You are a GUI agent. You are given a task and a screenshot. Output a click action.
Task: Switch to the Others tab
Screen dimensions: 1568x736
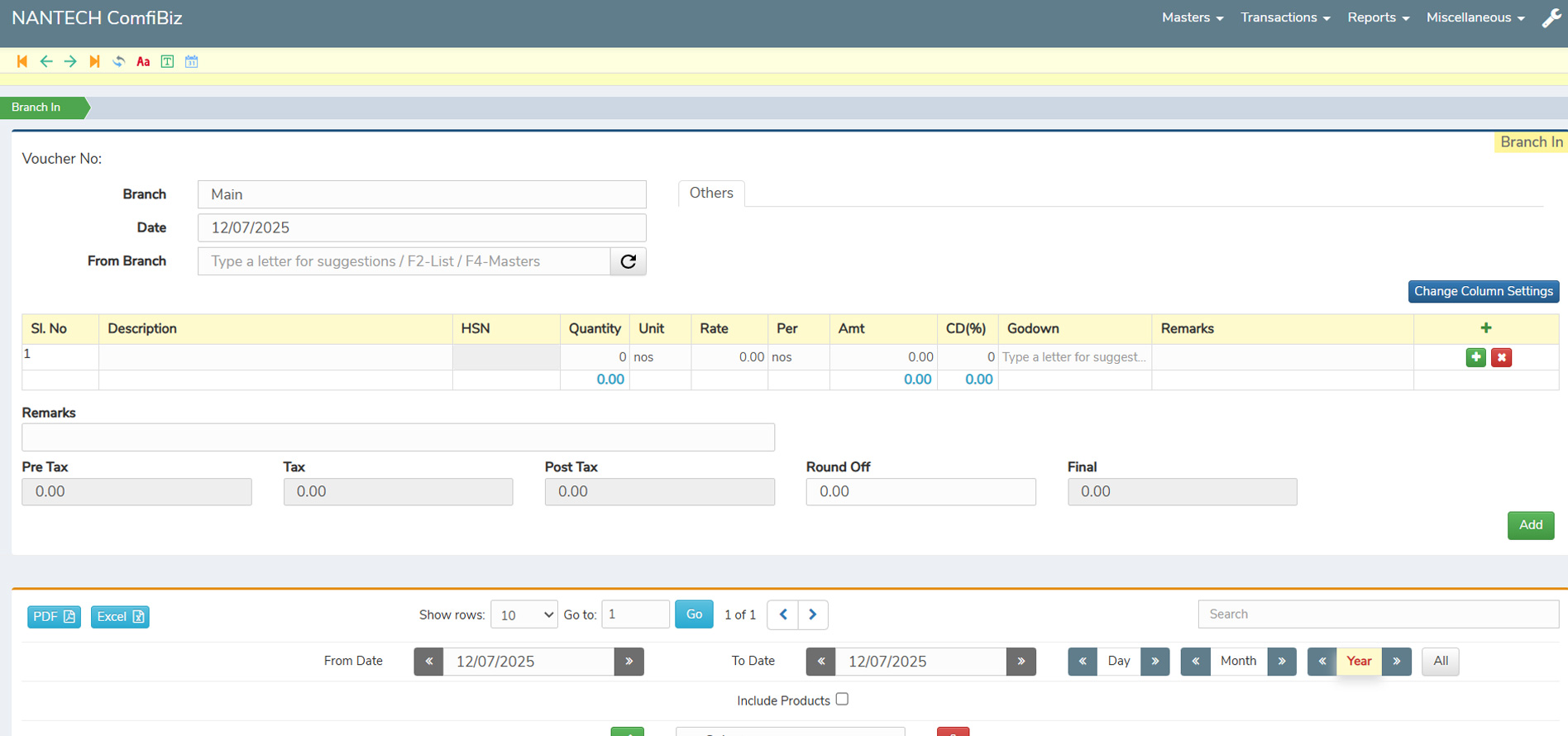(x=711, y=193)
